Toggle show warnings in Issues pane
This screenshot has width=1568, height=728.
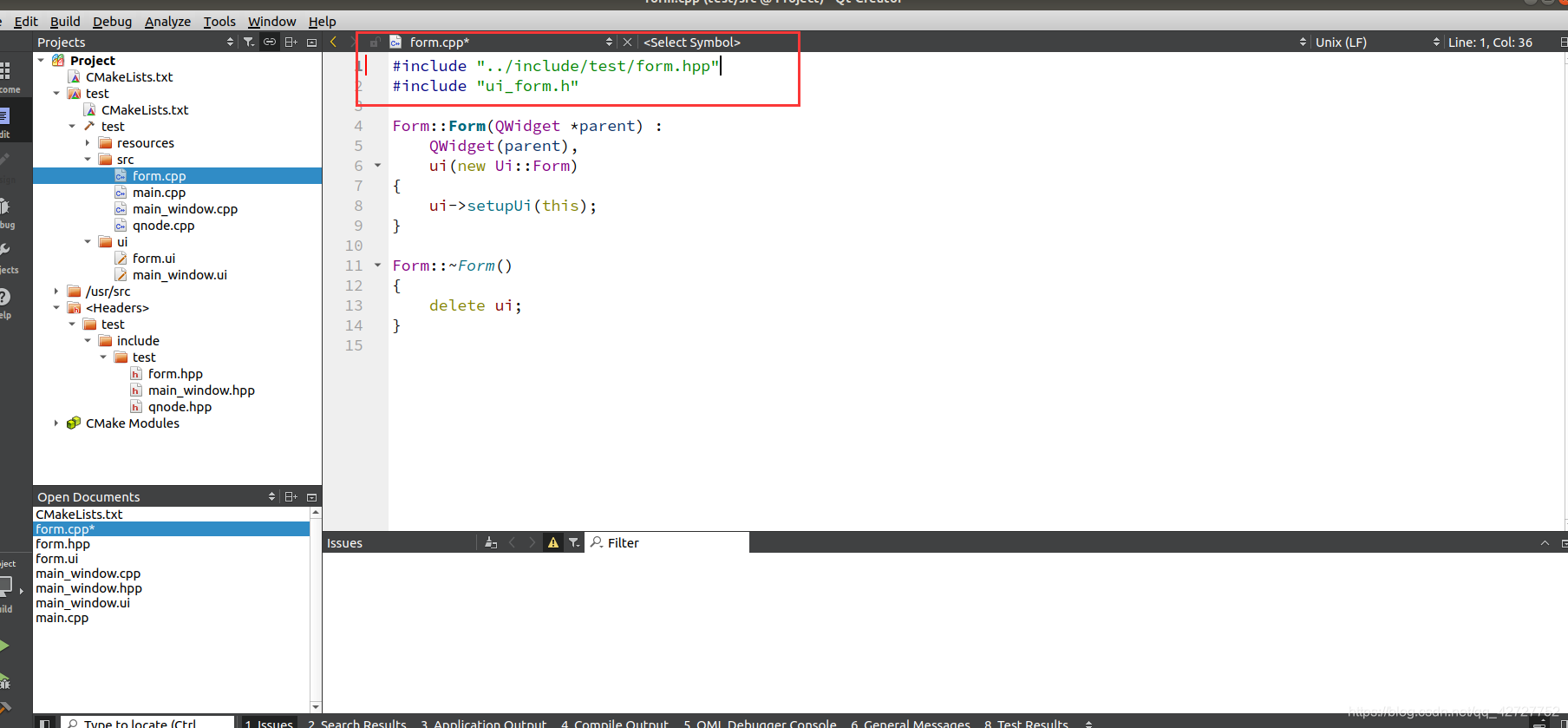tap(552, 542)
